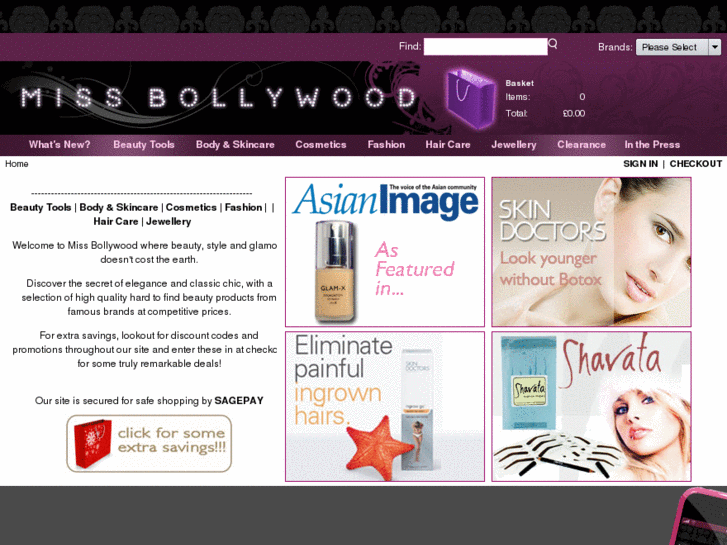Viewport: 727px width, 545px height.
Task: Open the Beauty Tools navigation tab
Action: pyautogui.click(x=144, y=145)
